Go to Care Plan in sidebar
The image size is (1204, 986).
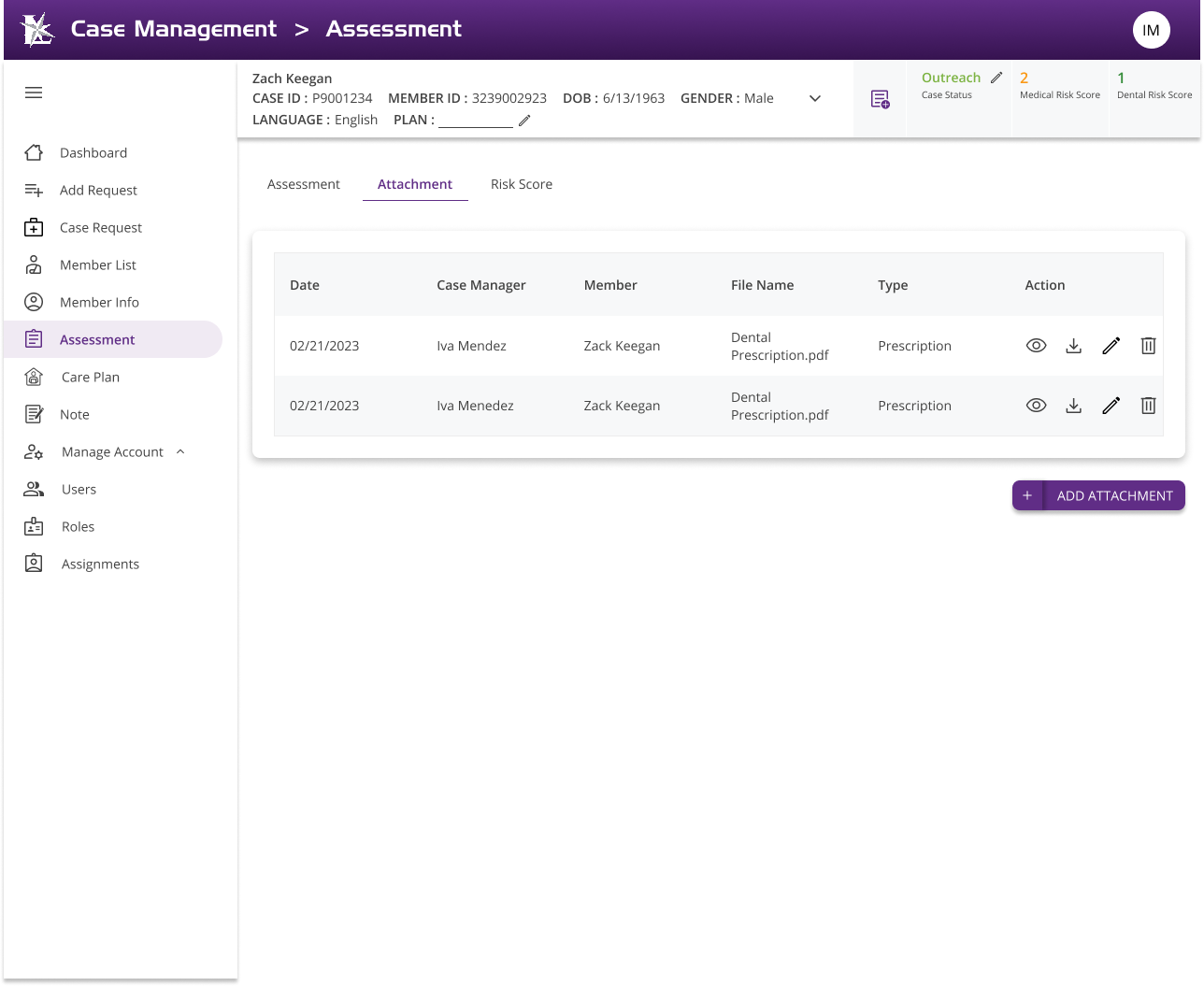(x=91, y=378)
